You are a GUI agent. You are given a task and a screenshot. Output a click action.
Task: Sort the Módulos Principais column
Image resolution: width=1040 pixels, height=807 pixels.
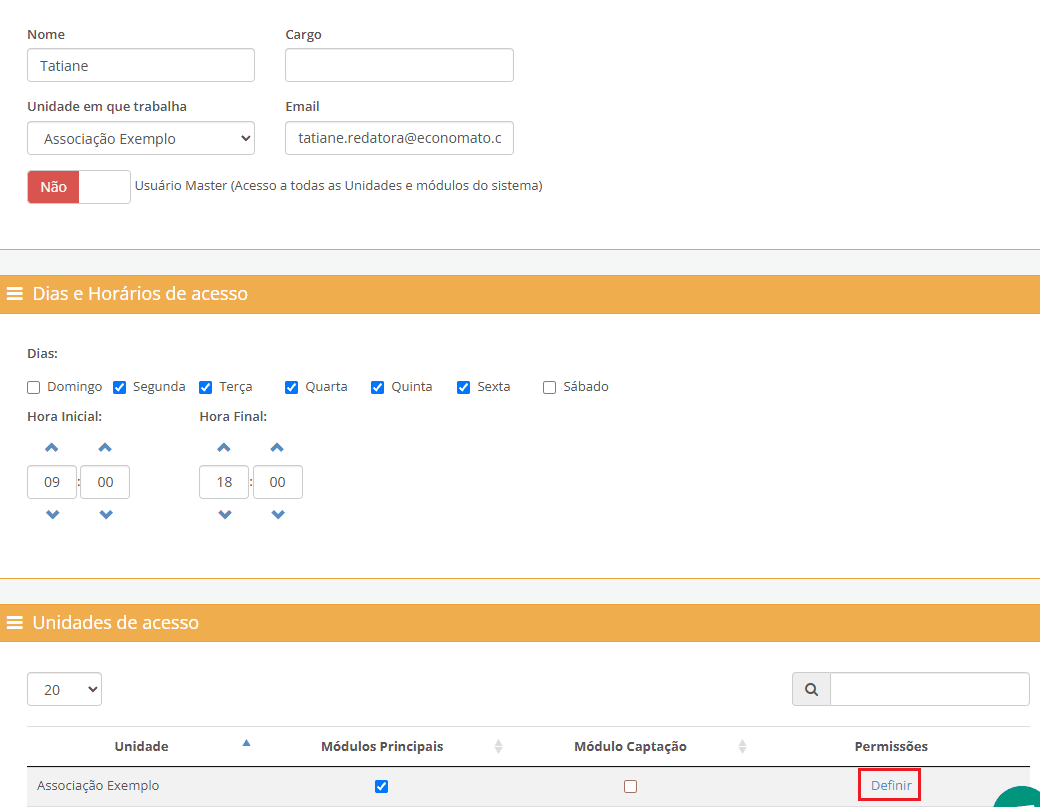point(498,747)
